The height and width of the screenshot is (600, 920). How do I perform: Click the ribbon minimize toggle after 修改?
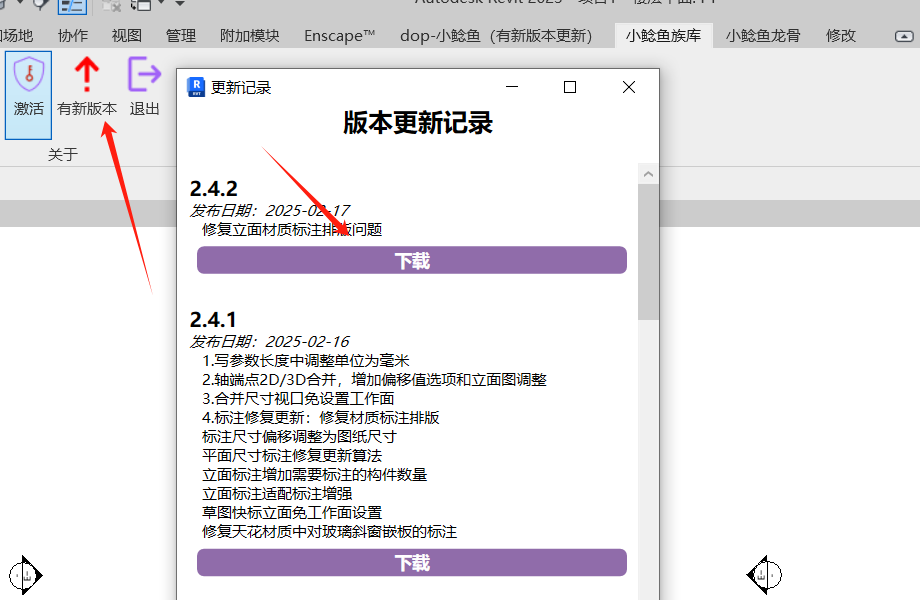(904, 36)
